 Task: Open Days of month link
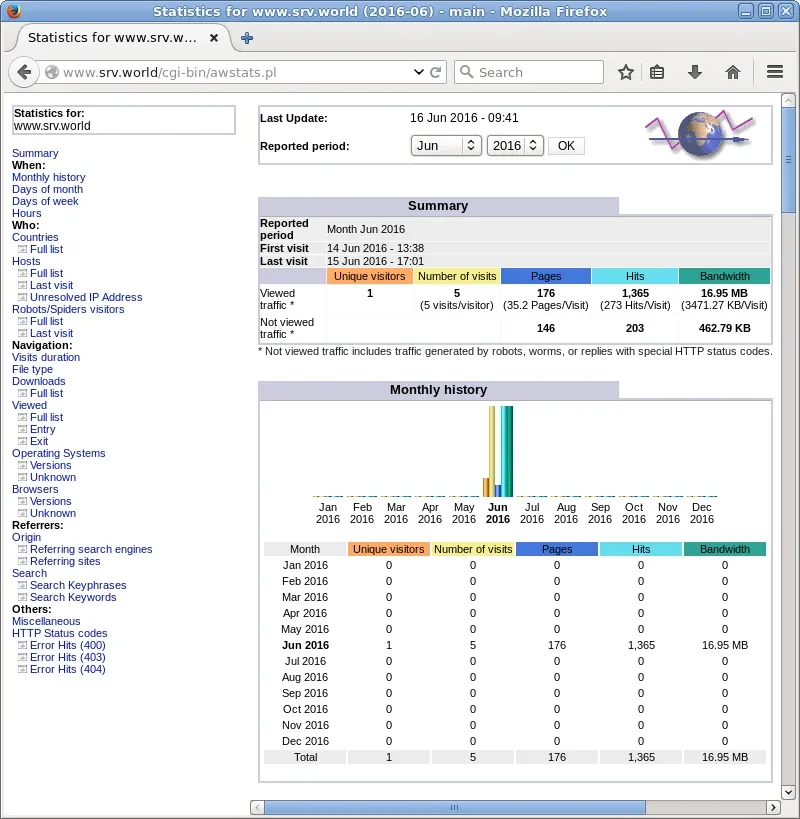[x=47, y=189]
